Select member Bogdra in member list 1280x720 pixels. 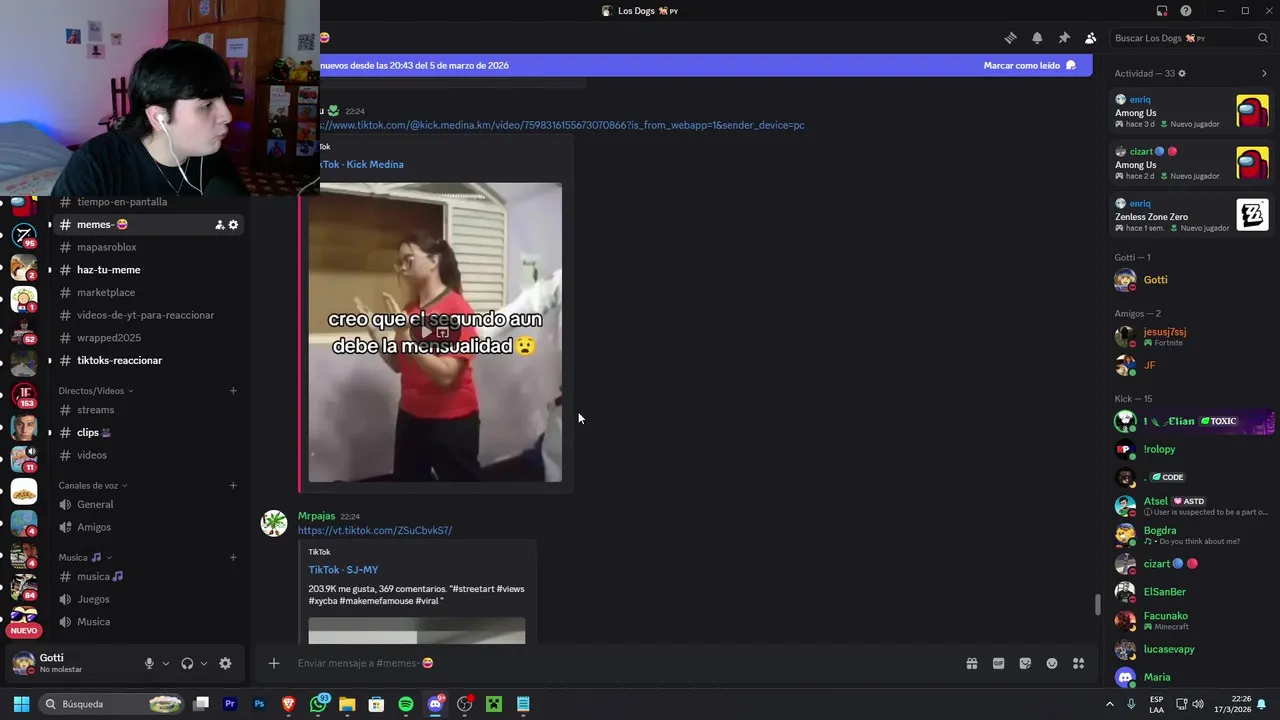pos(1191,535)
